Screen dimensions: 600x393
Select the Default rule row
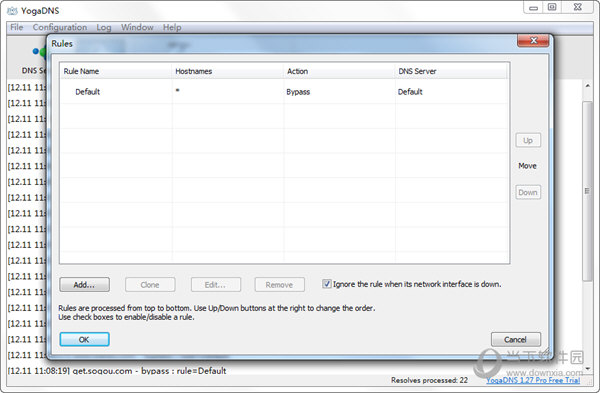[284, 92]
